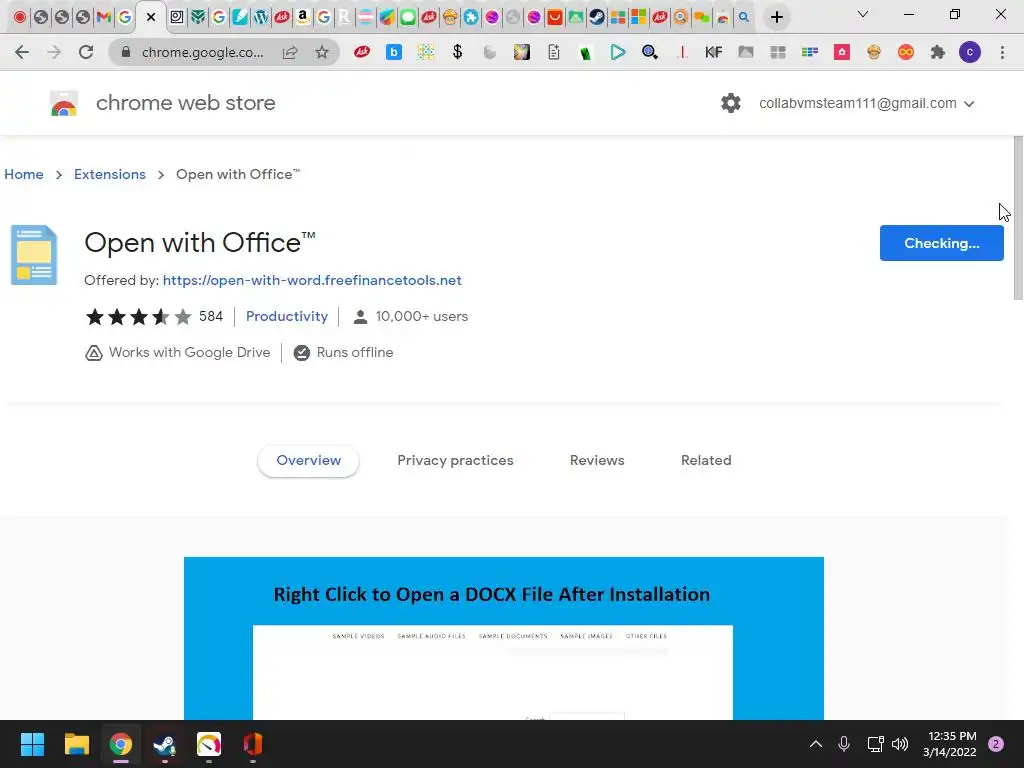Image resolution: width=1024 pixels, height=768 pixels.
Task: Open Web Store settings gear
Action: pos(731,103)
